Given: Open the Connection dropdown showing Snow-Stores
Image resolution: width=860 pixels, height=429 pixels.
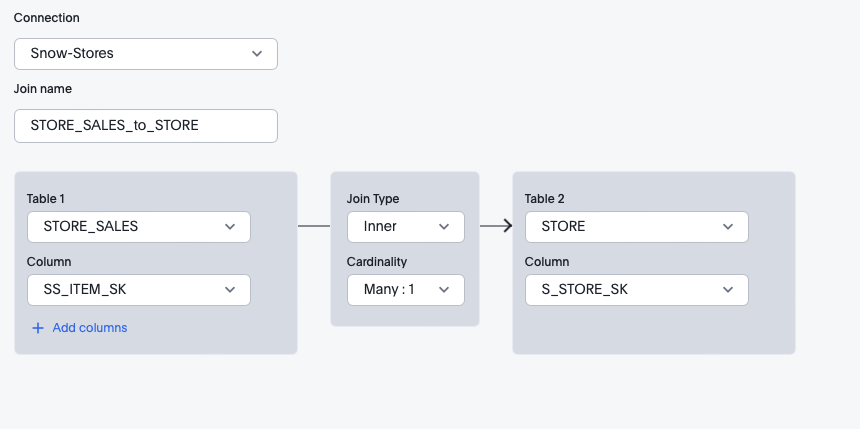Looking at the screenshot, I should click(145, 53).
